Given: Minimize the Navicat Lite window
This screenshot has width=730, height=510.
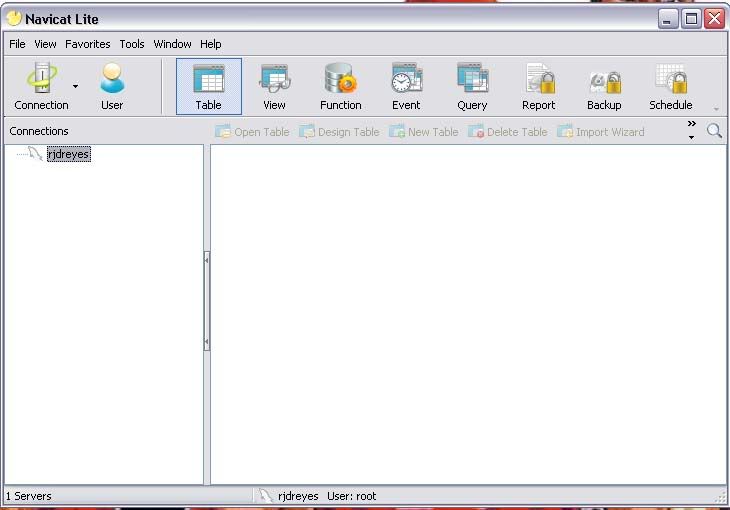Looking at the screenshot, I should tap(668, 19).
